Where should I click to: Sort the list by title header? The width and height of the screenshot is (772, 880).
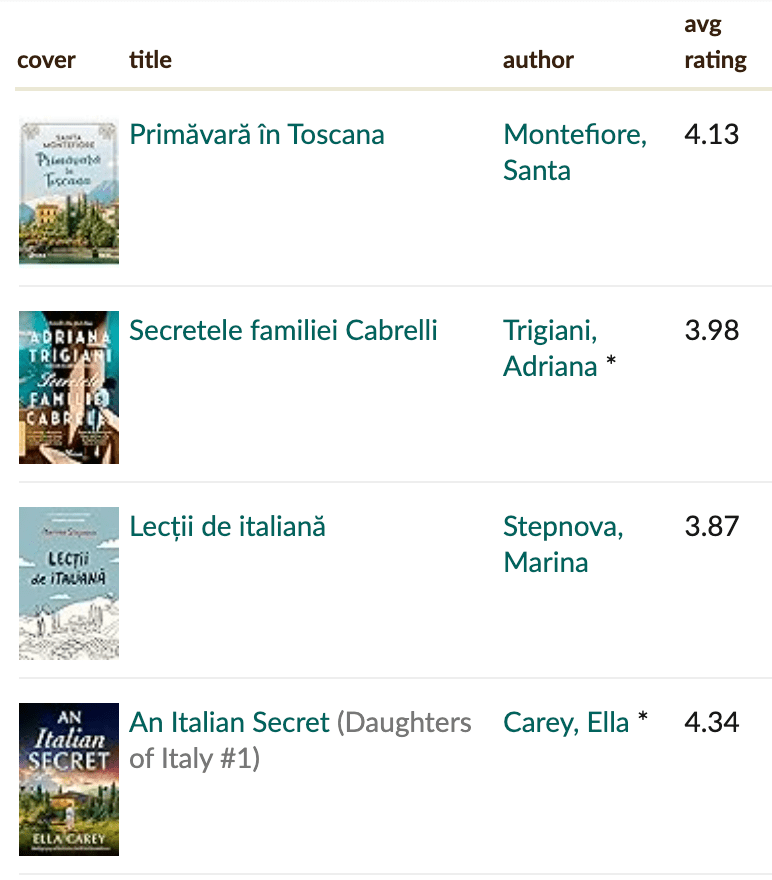tap(150, 60)
